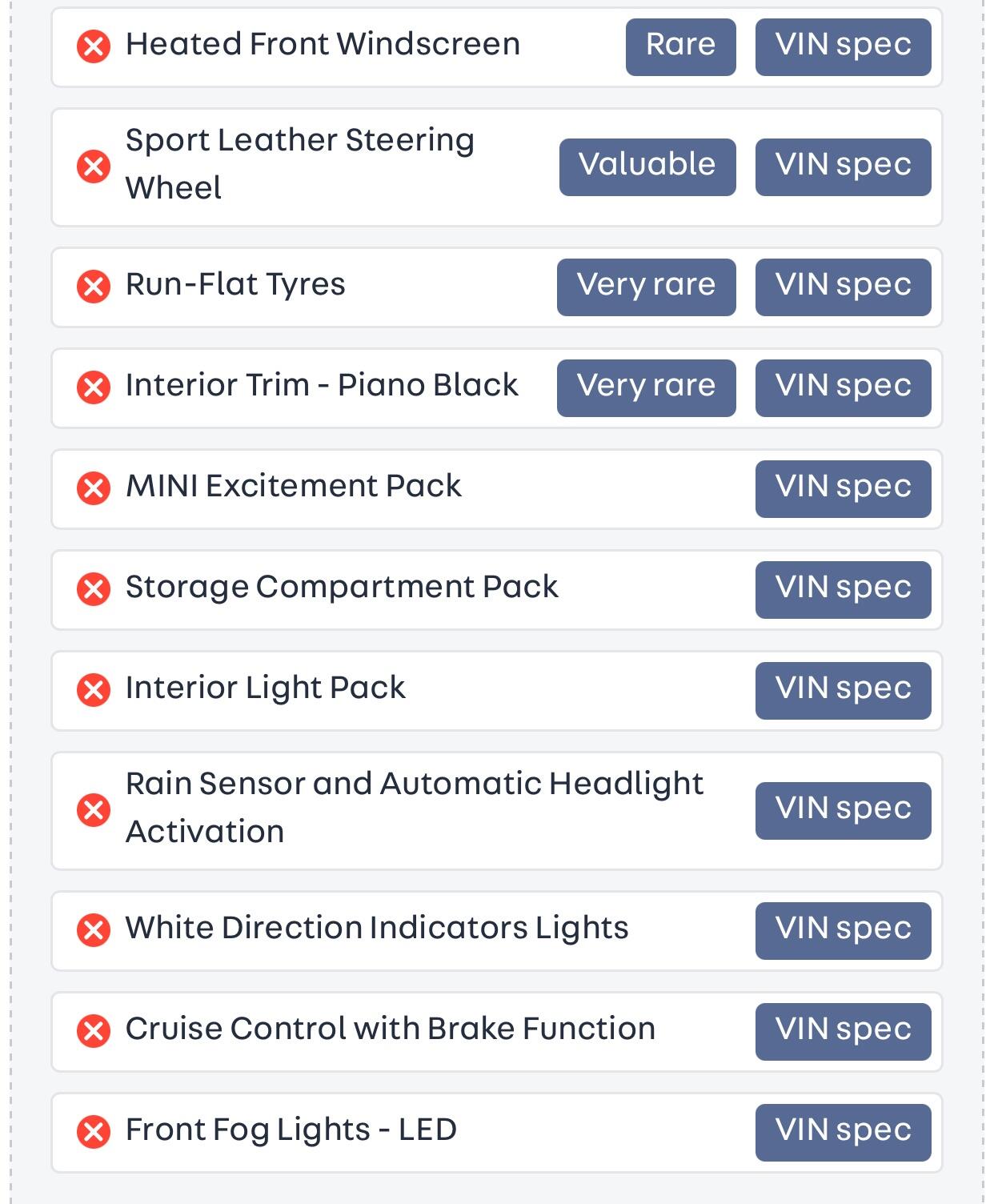Click VIN spec badge for MINI Excitement Pack

(843, 488)
